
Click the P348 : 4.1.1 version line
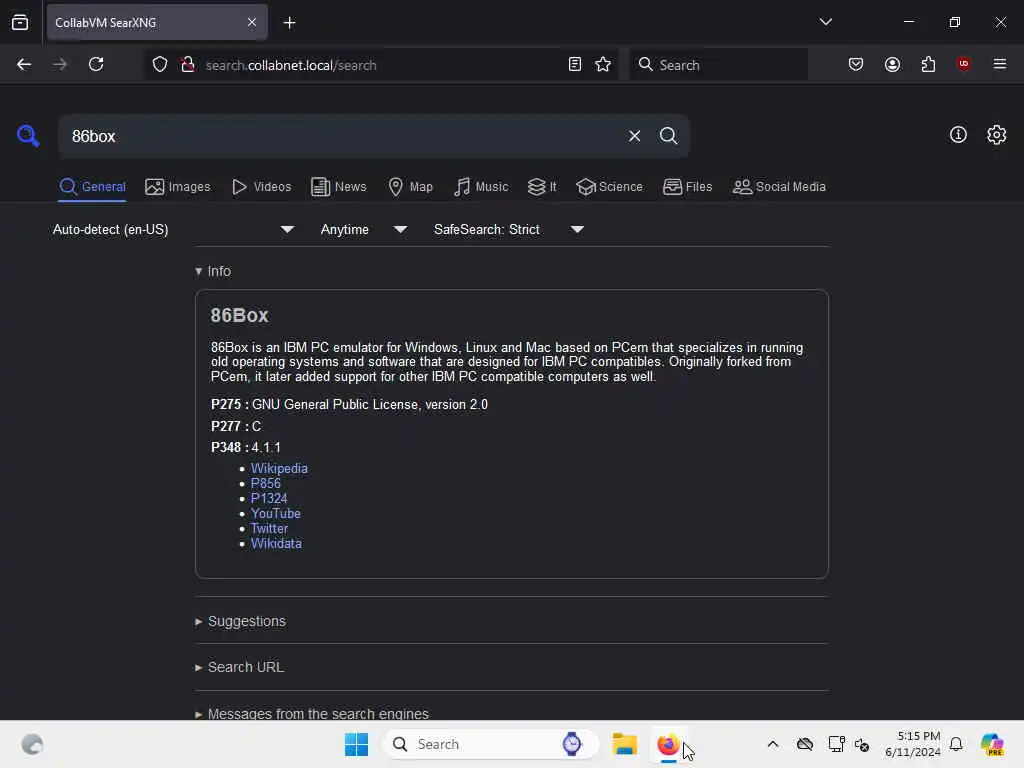[x=246, y=447]
